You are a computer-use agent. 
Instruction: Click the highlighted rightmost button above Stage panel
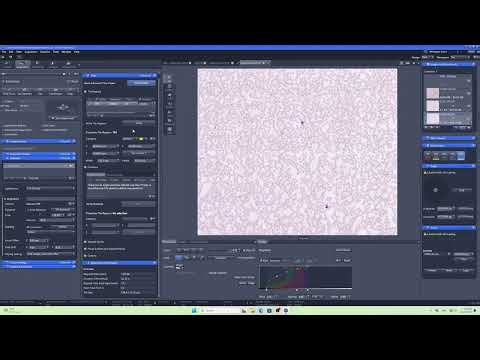(461, 156)
